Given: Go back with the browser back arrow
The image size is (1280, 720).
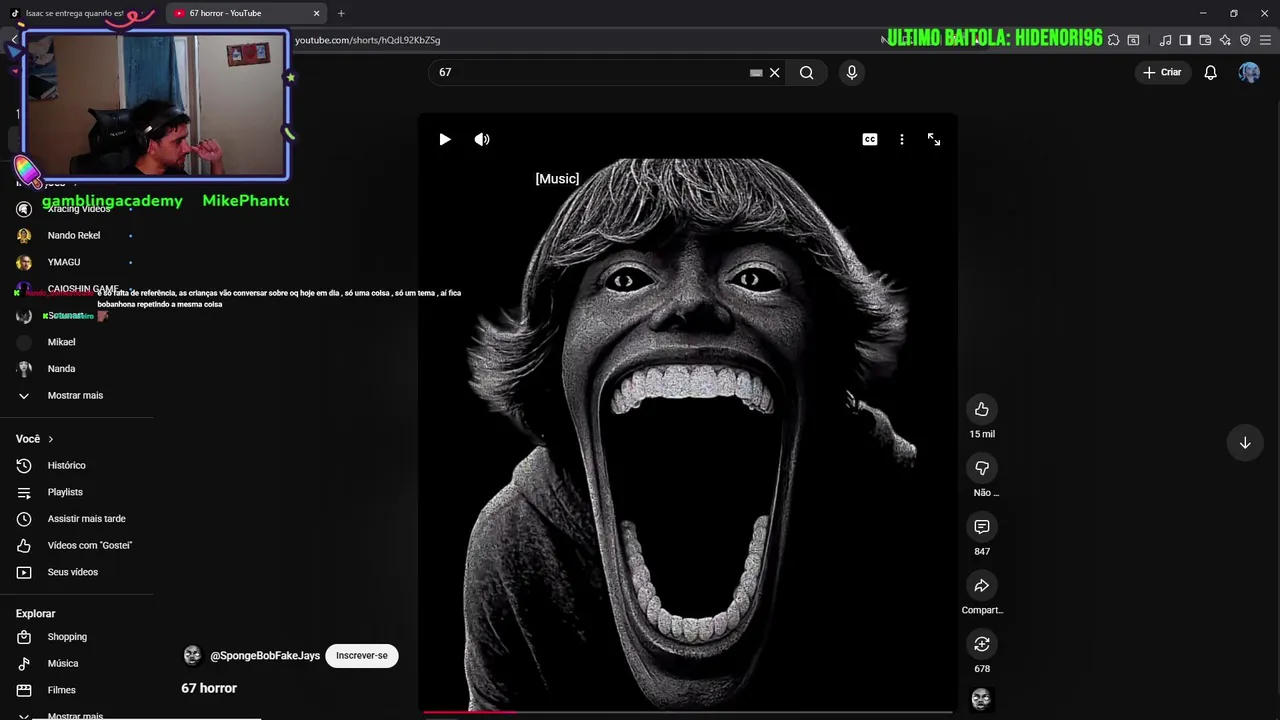Looking at the screenshot, I should [14, 40].
